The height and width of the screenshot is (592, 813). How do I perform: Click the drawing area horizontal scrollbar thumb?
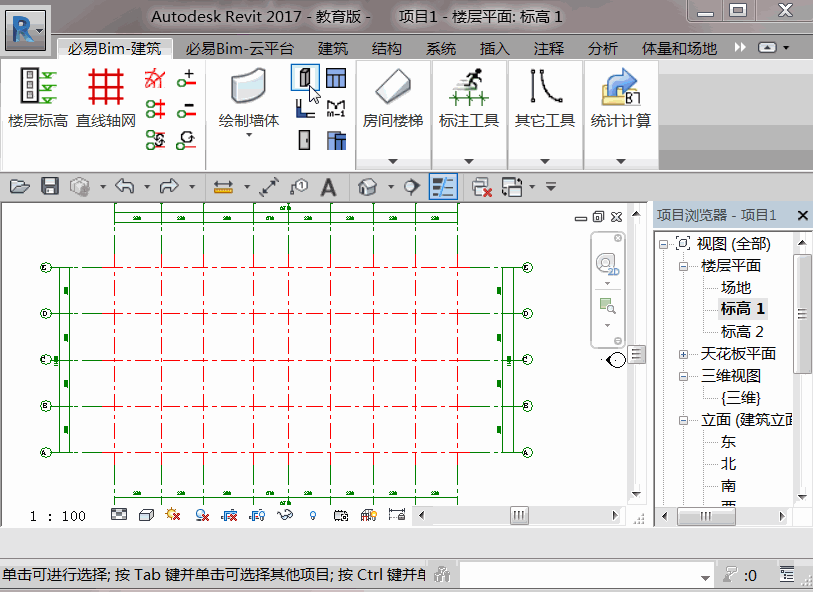point(519,515)
